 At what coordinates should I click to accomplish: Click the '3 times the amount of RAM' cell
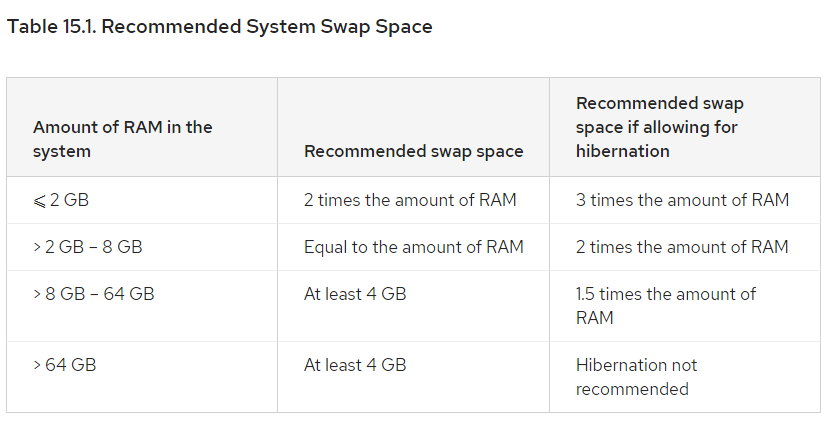coord(682,200)
